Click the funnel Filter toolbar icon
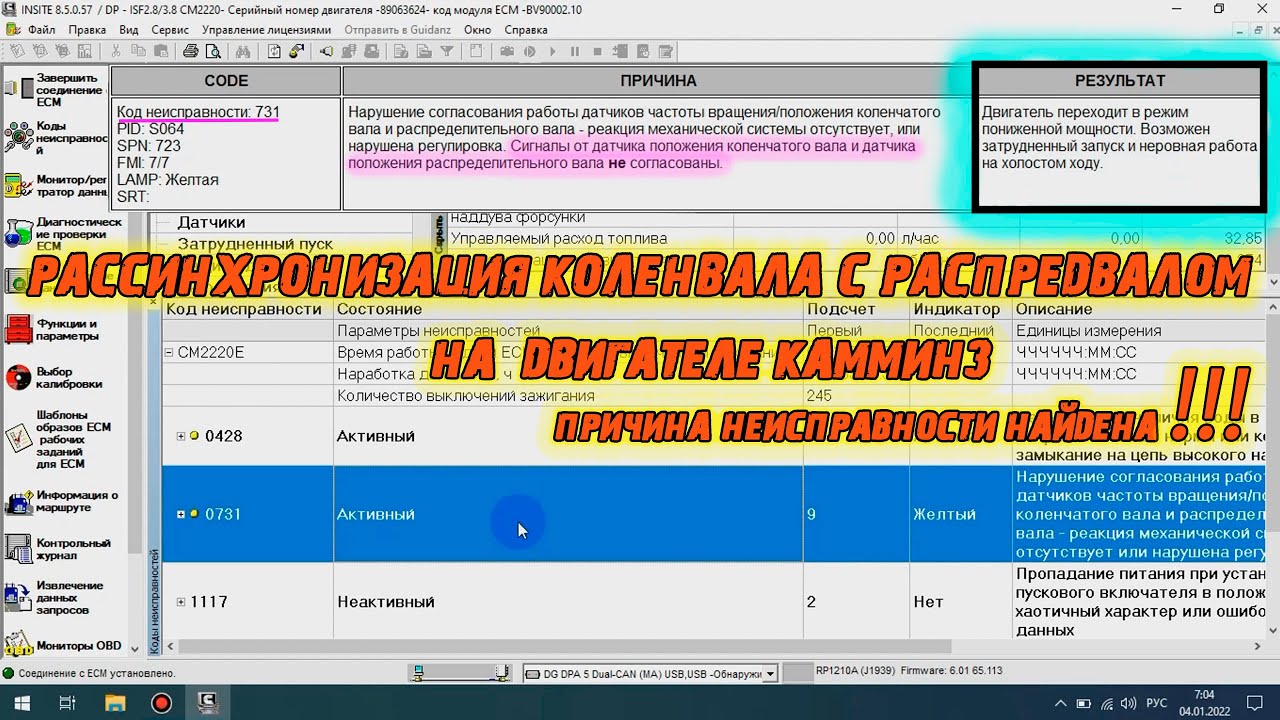 (447, 51)
